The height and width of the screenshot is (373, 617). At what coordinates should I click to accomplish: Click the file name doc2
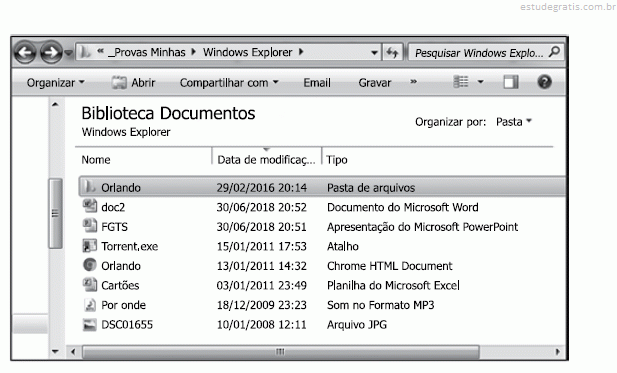click(x=113, y=207)
